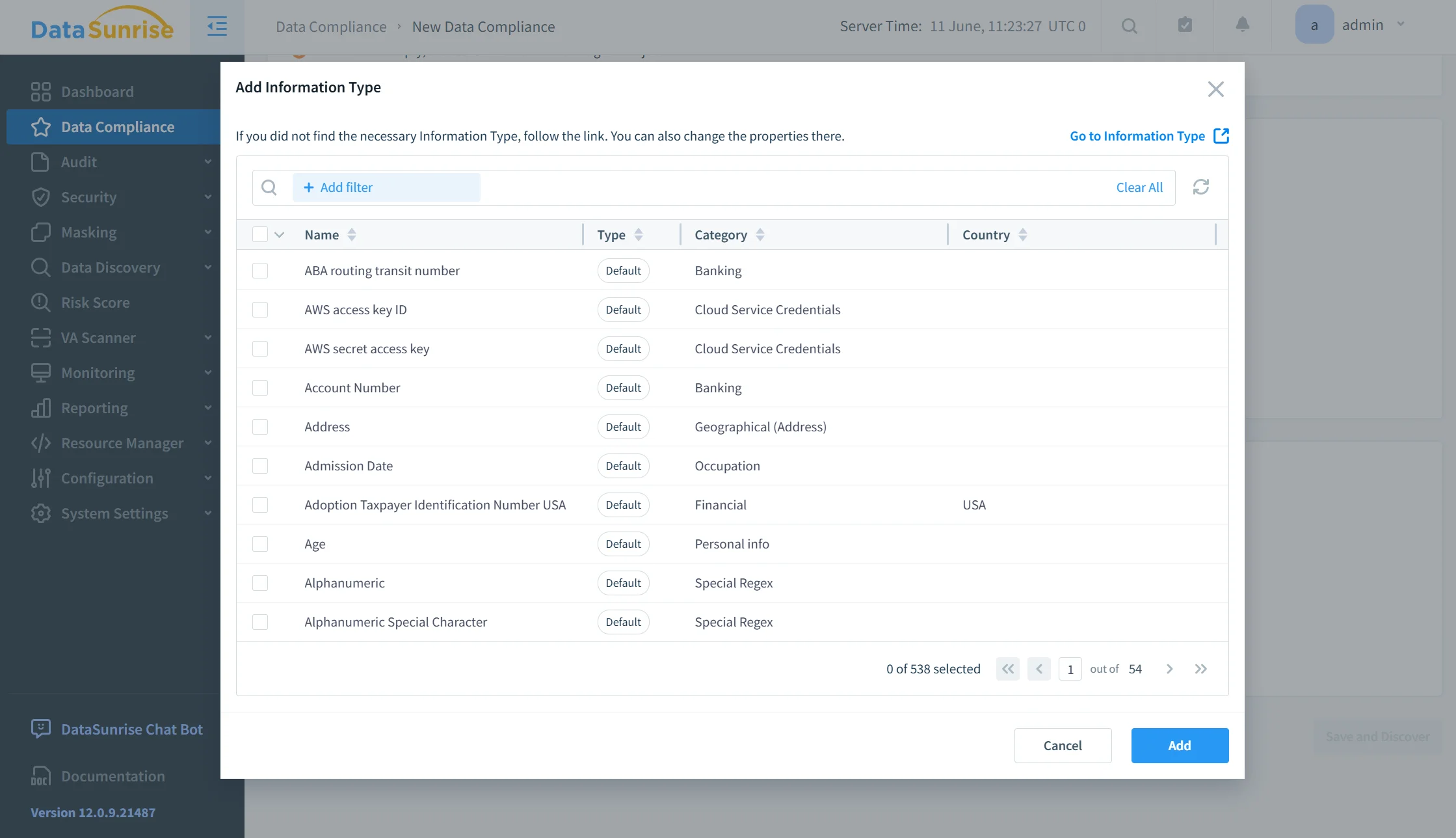Check AWS secret access key row
This screenshot has height=838, width=1456.
pyautogui.click(x=260, y=349)
